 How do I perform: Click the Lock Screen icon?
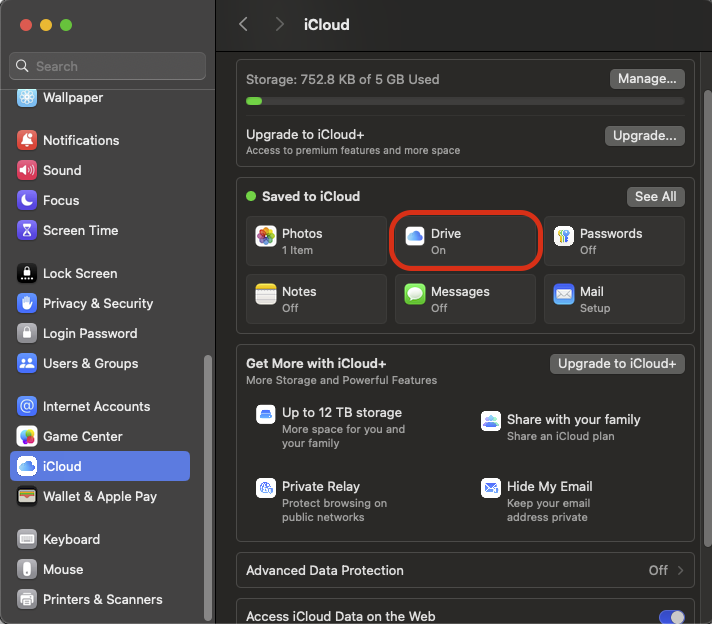(27, 273)
